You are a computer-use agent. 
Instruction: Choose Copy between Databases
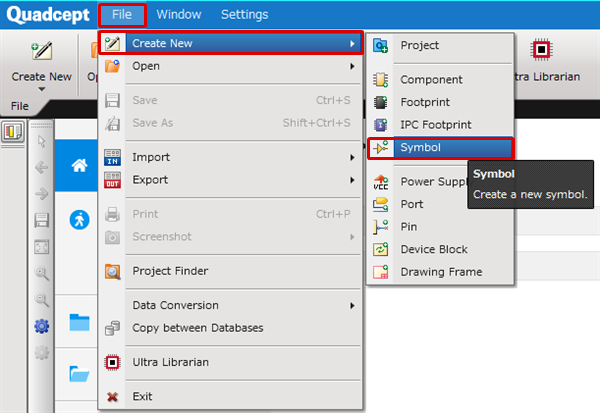pos(230,328)
